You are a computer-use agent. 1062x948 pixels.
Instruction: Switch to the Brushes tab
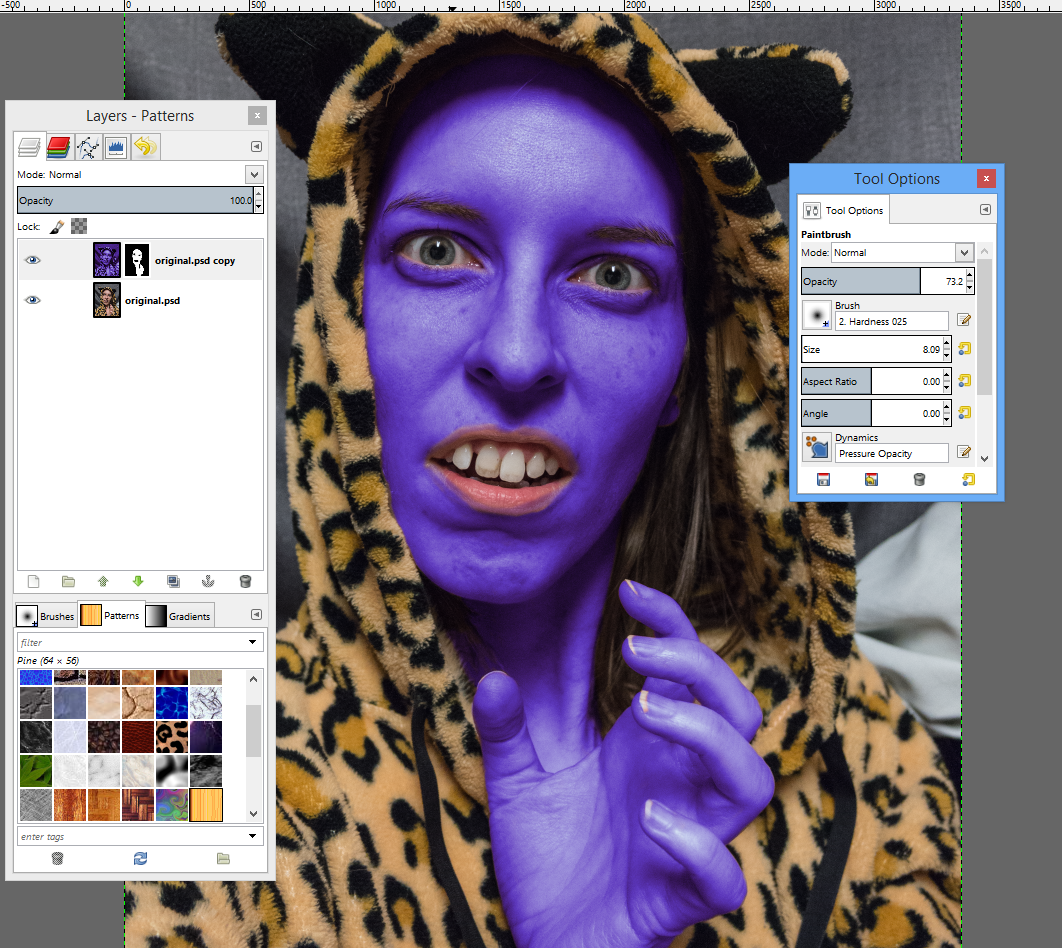click(x=46, y=615)
